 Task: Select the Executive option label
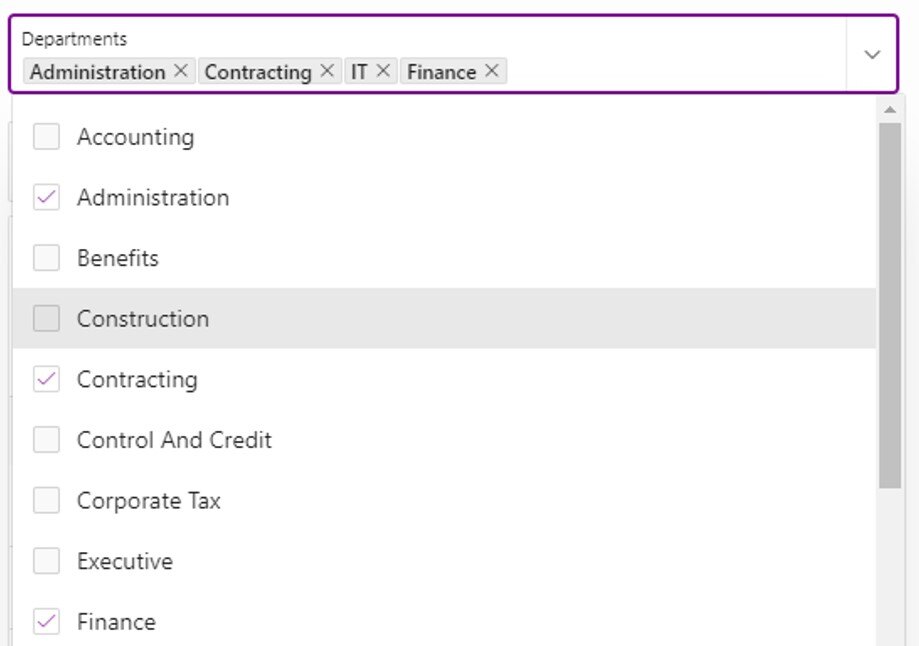[x=125, y=561]
